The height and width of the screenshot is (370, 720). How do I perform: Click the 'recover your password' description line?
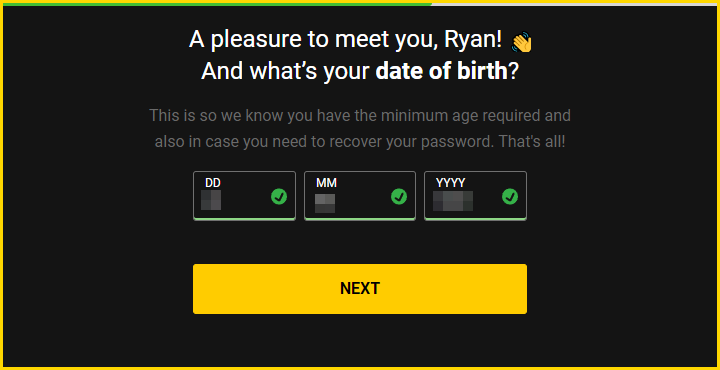pos(360,142)
